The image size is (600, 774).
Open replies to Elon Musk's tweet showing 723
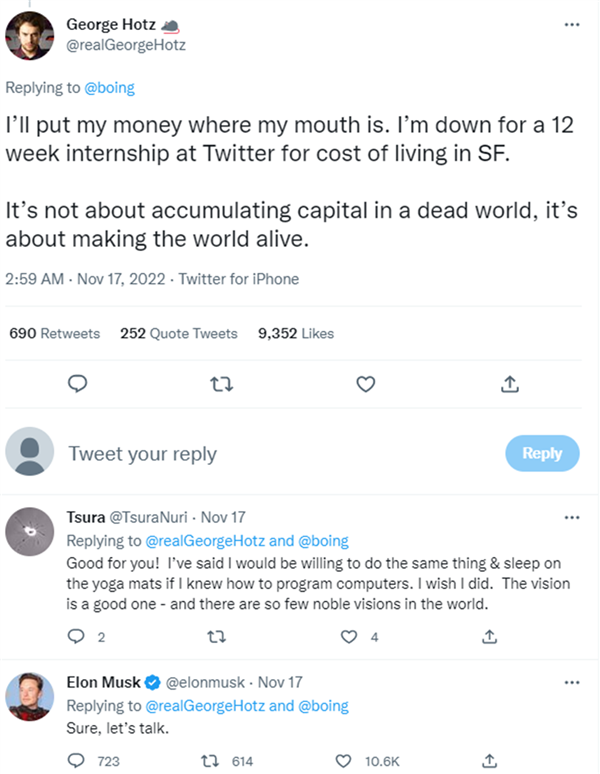pos(75,761)
